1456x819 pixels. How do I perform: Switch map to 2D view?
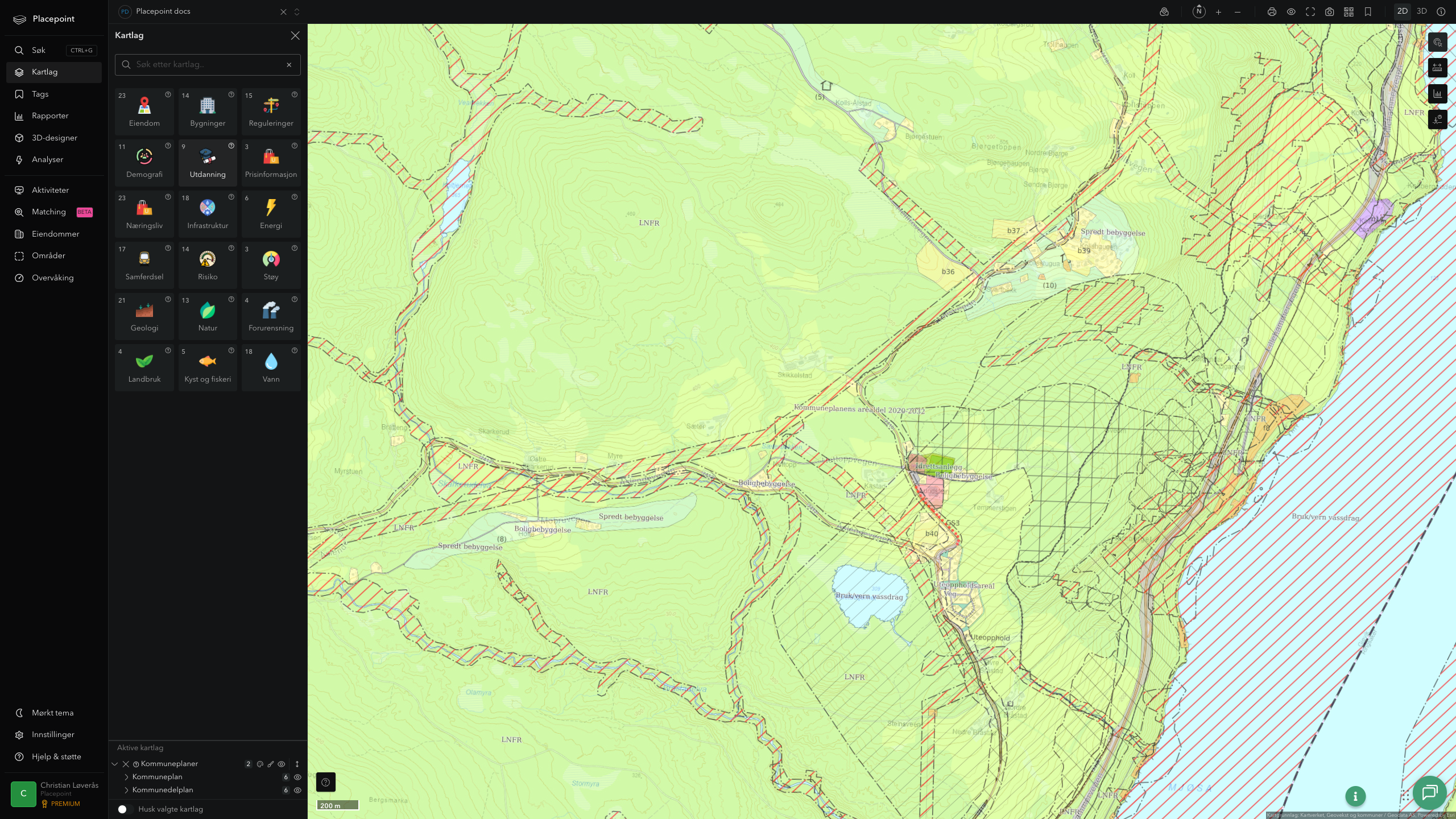(x=1402, y=11)
